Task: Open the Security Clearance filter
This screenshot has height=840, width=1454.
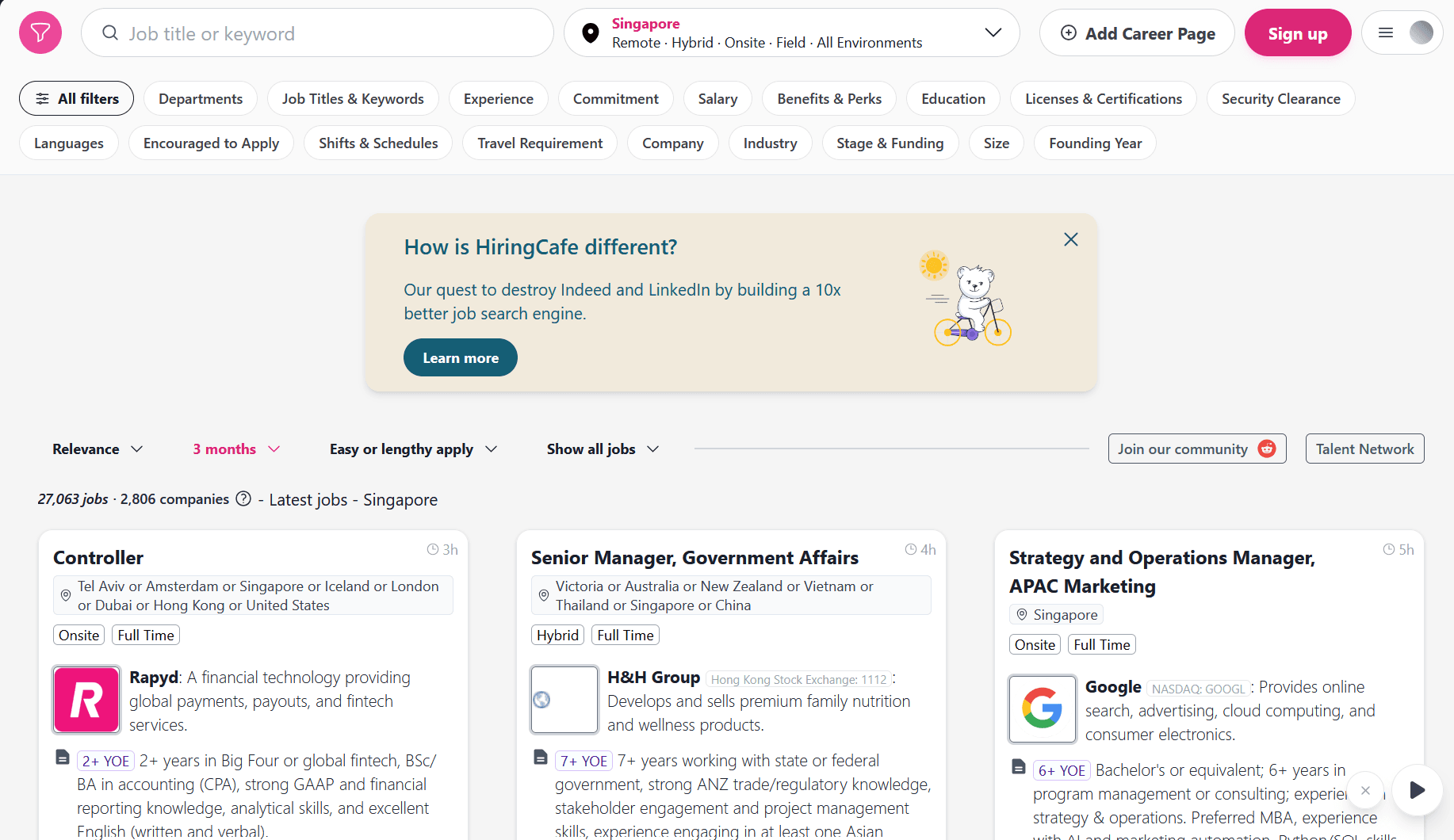Action: click(x=1281, y=98)
